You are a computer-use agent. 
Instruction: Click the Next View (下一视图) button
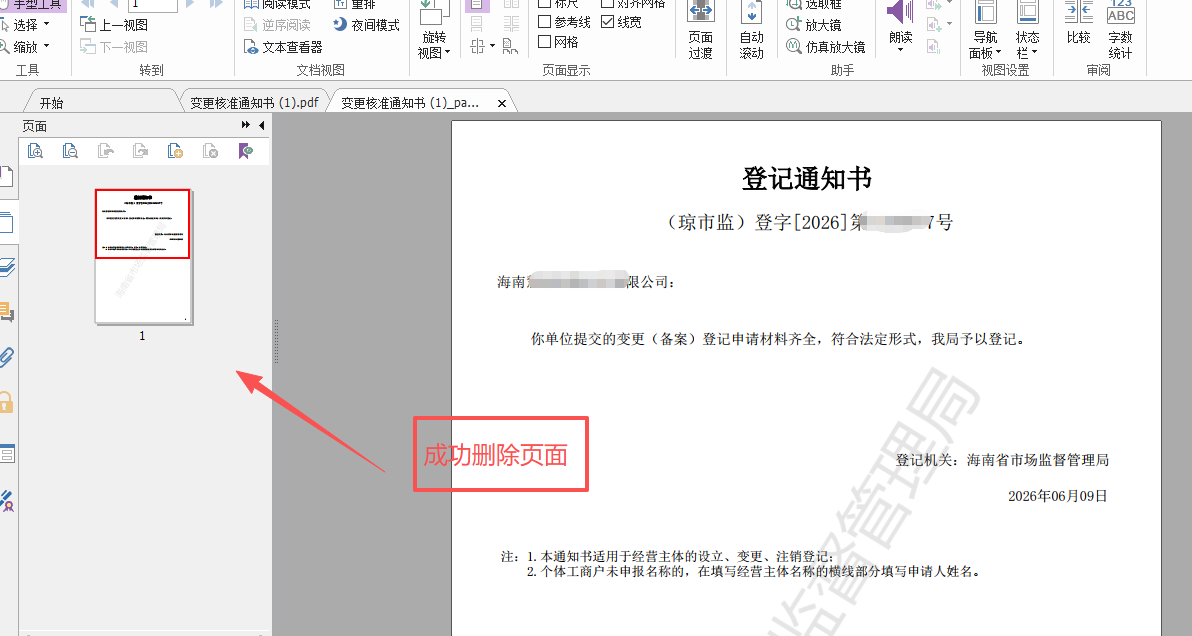114,47
